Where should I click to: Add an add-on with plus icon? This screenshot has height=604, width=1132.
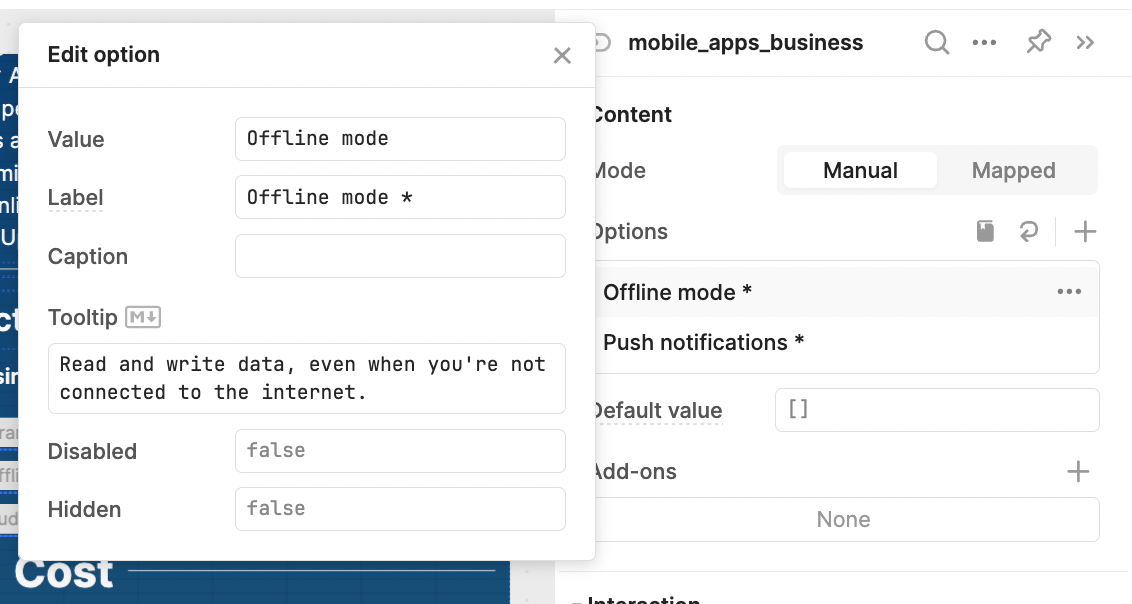coord(1078,471)
